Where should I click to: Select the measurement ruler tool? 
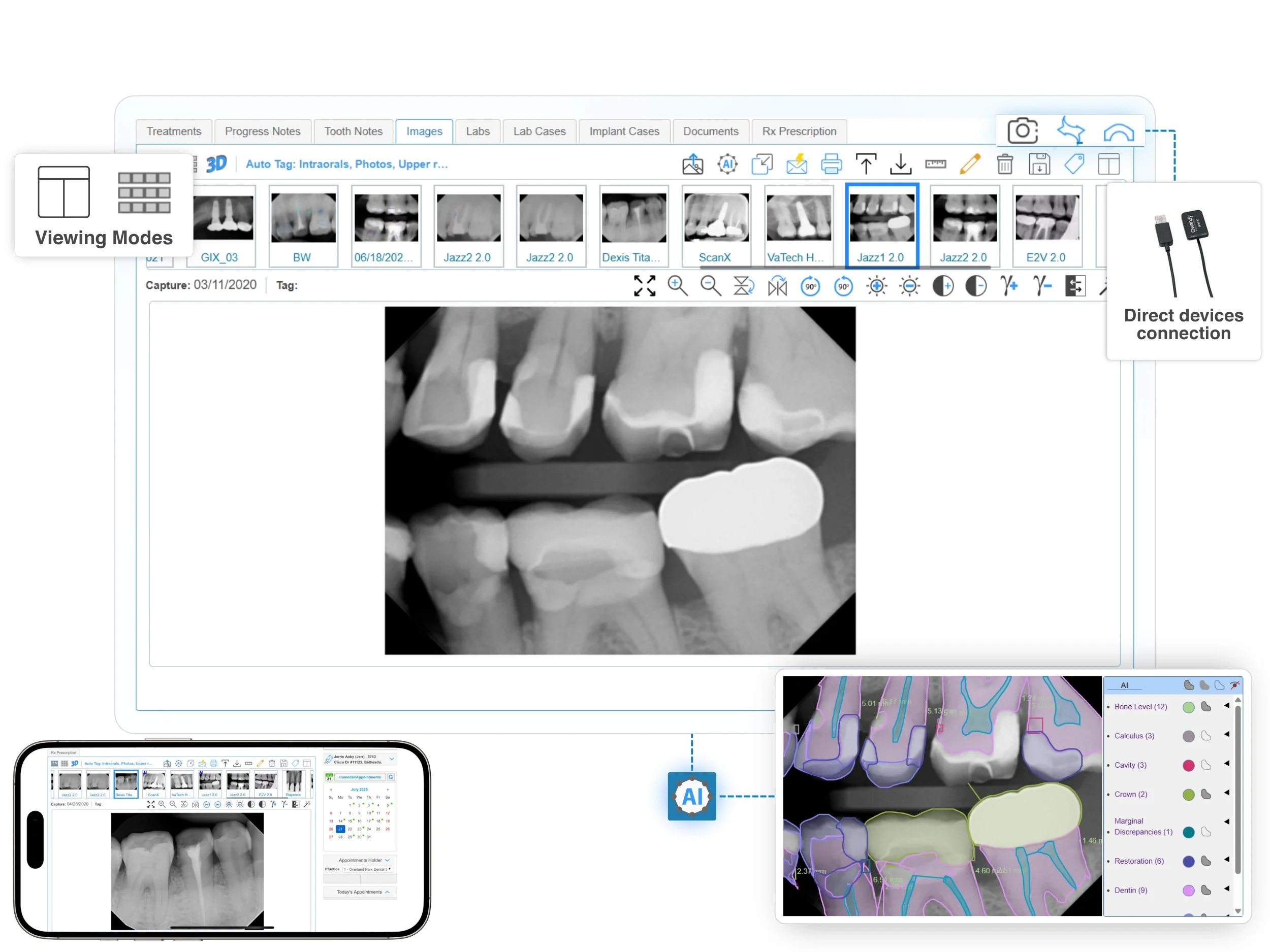(936, 163)
